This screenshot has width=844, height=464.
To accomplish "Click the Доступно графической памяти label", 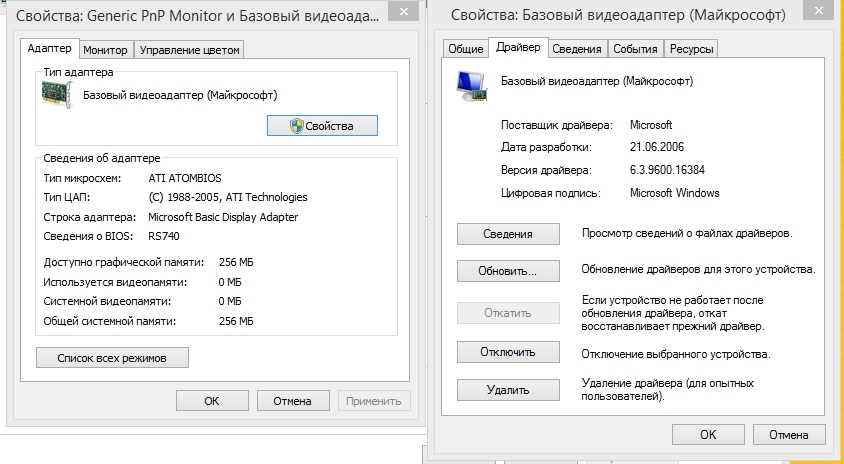I will coord(124,263).
